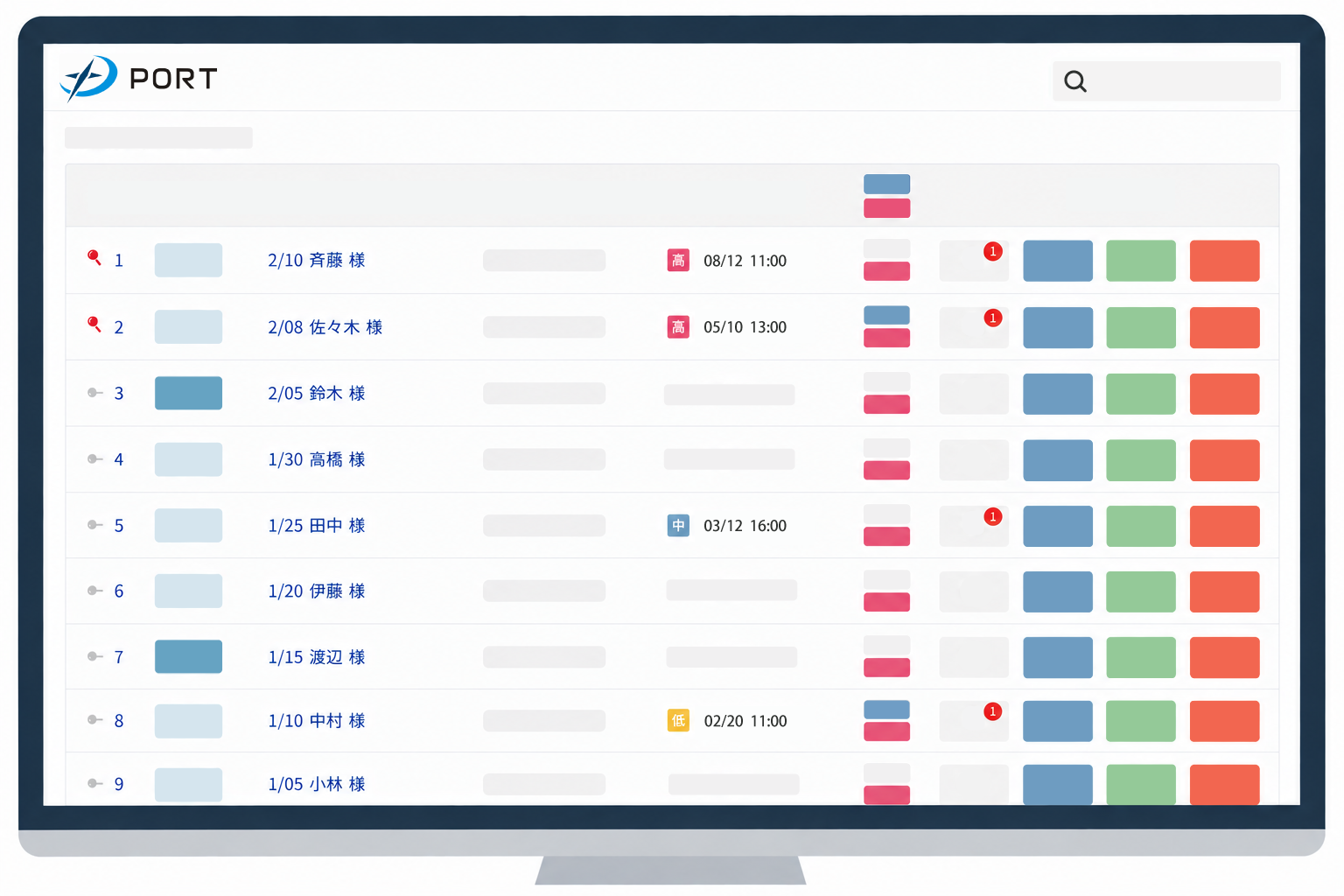Open the notification badge in 中村 row

(992, 711)
